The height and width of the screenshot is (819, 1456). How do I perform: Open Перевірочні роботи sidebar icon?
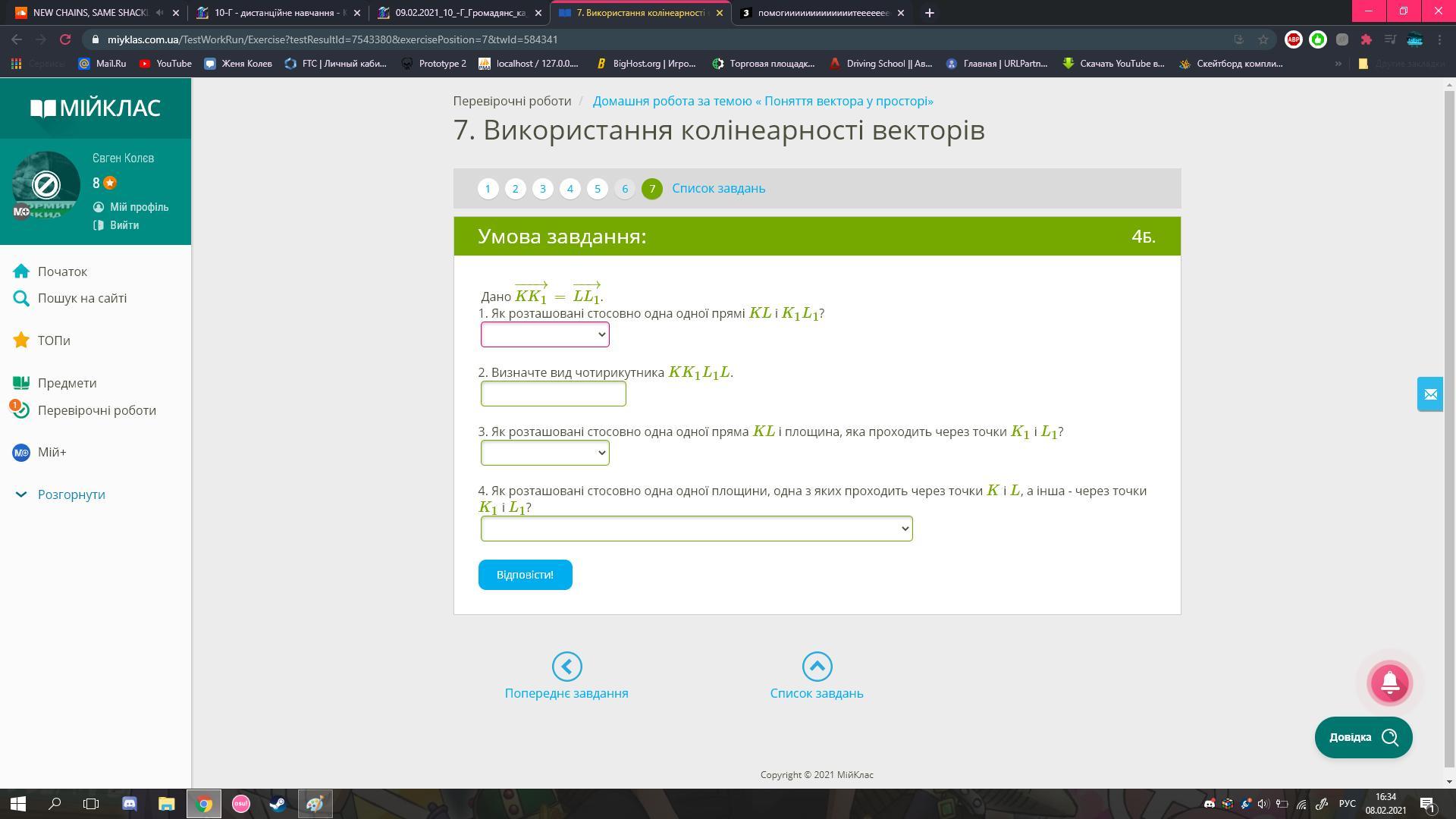coord(21,410)
